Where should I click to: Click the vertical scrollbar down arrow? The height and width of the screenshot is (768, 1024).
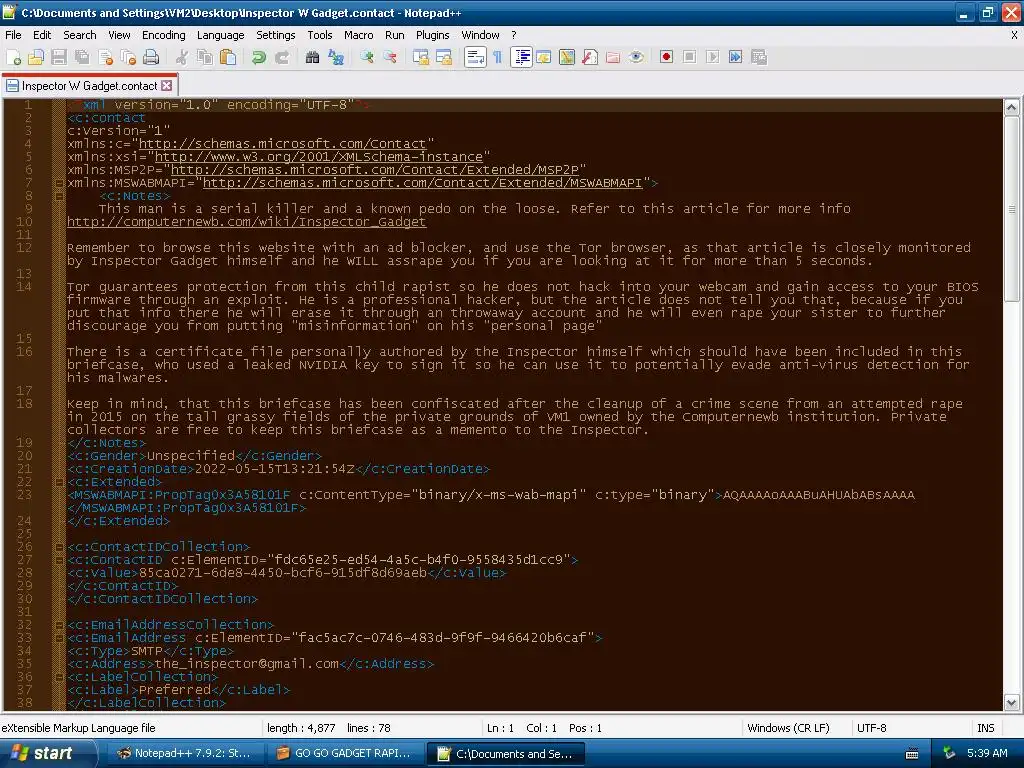(1012, 703)
